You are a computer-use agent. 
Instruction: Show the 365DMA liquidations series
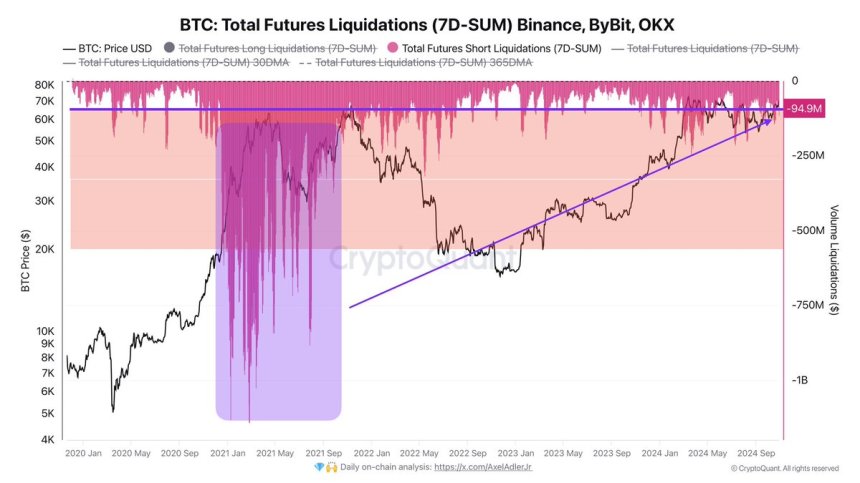[x=423, y=62]
